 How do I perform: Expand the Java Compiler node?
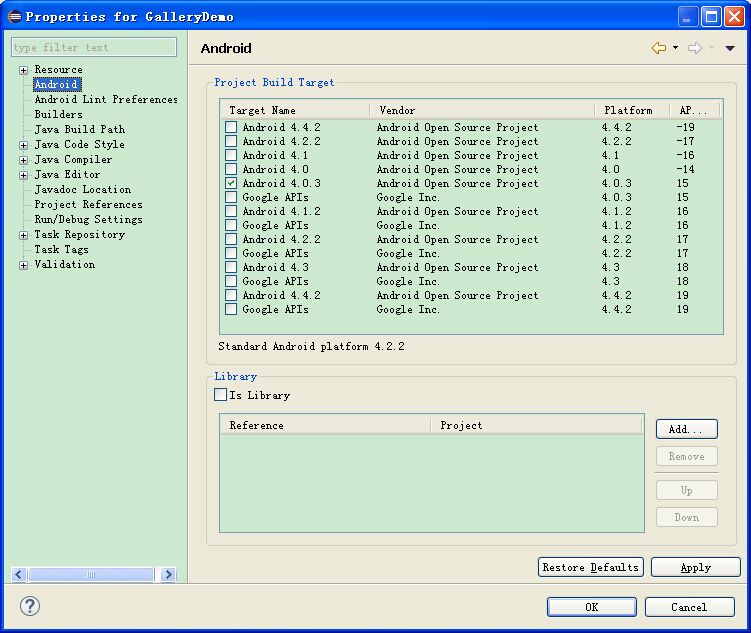point(23,160)
